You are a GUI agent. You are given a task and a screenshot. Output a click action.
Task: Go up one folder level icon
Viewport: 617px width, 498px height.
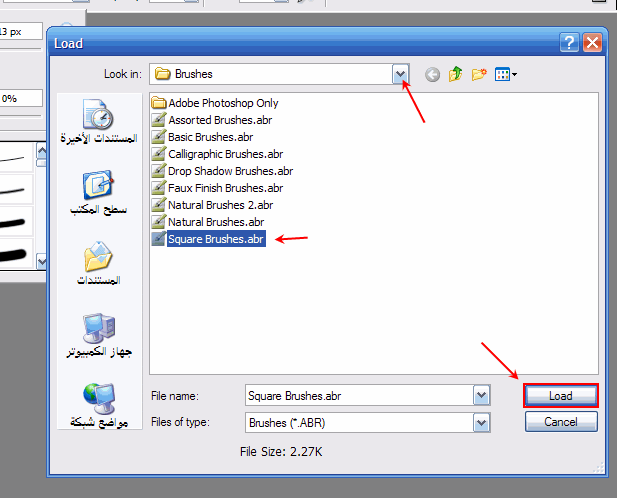click(455, 74)
